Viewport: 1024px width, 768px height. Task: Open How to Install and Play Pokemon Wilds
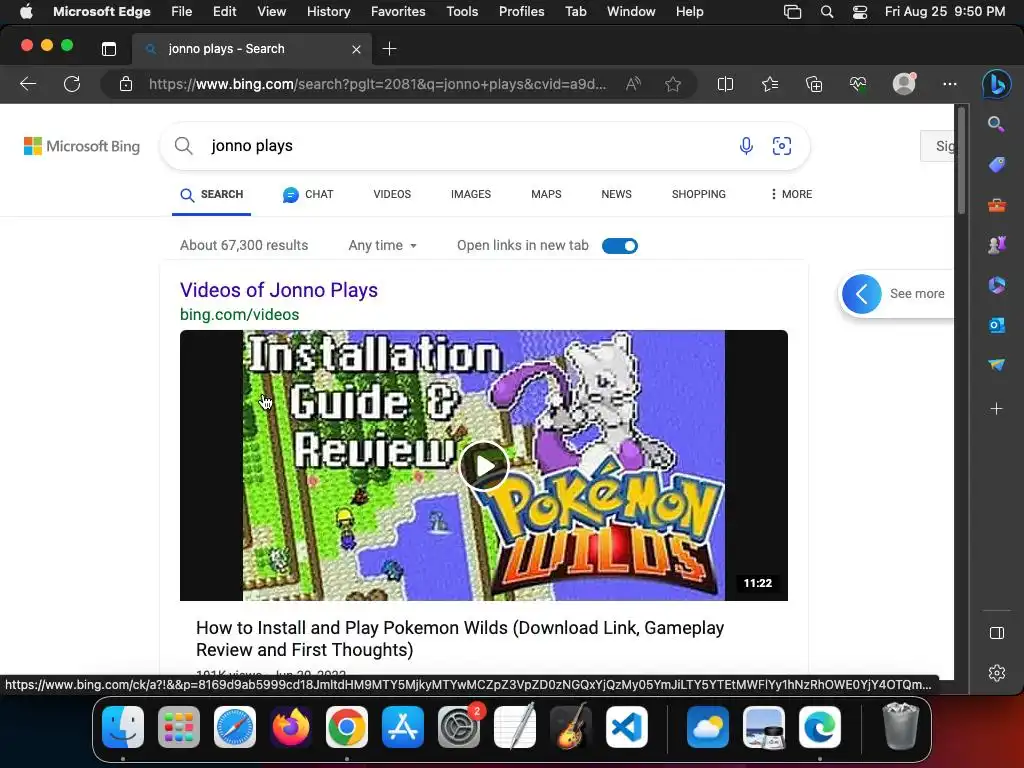[460, 639]
